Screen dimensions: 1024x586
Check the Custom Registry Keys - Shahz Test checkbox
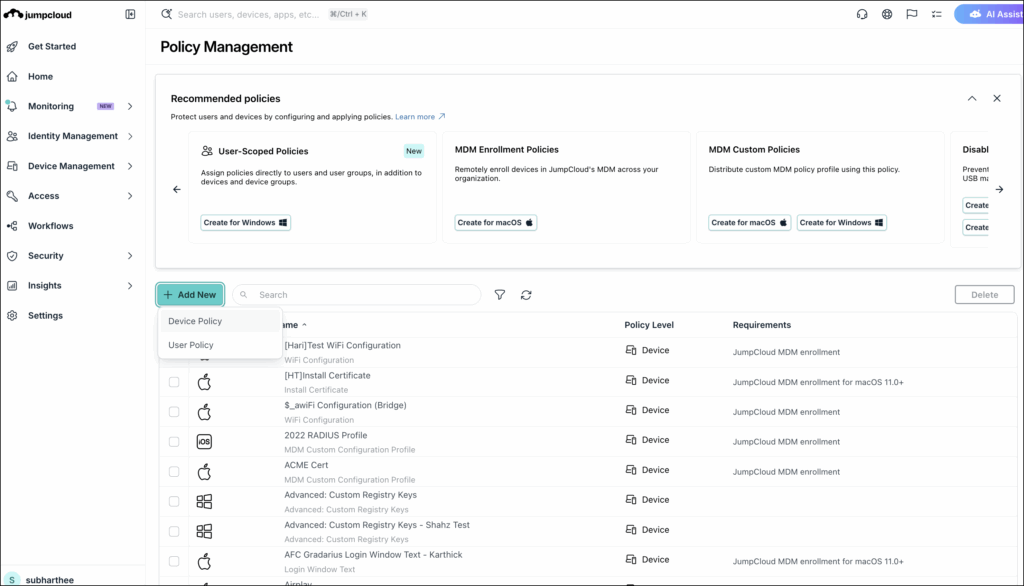174,531
